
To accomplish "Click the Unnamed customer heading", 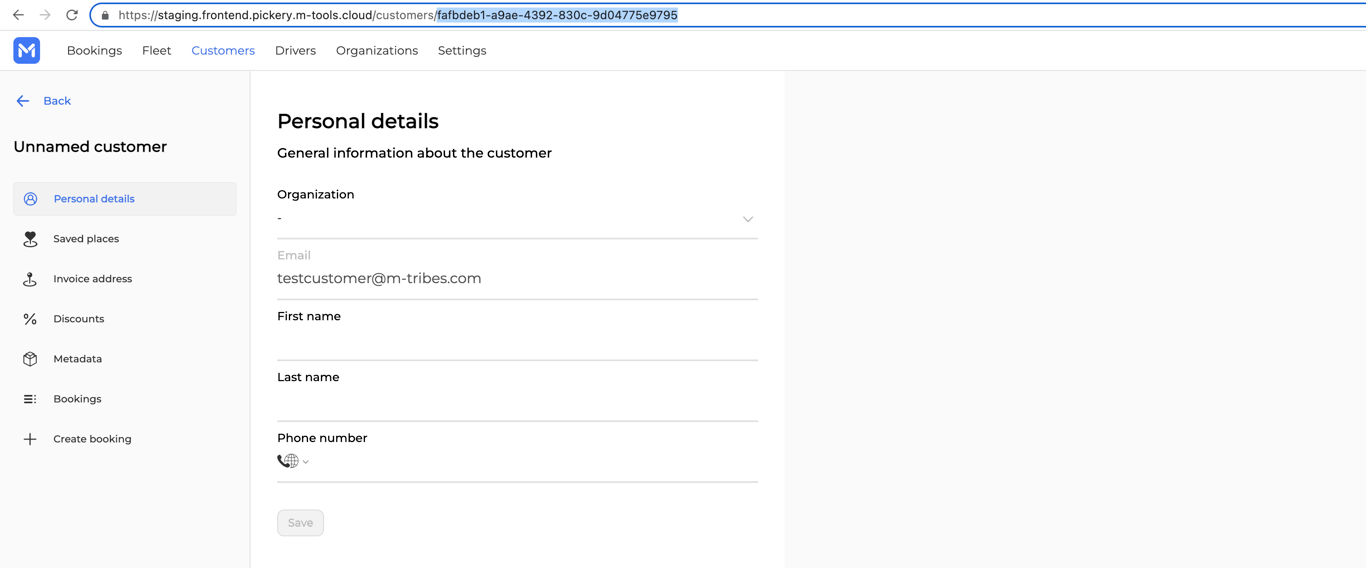I will tap(90, 147).
